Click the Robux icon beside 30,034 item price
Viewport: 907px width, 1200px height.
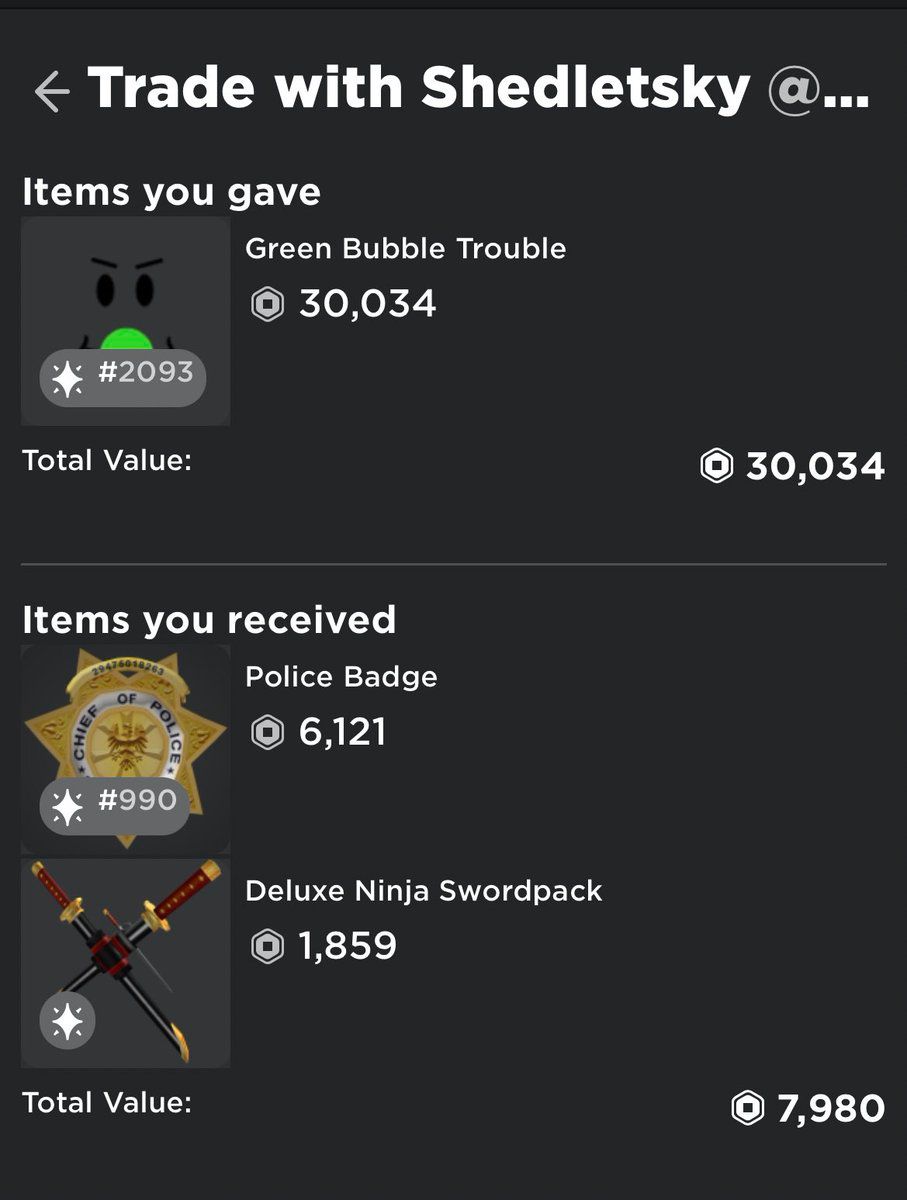pyautogui.click(x=267, y=304)
